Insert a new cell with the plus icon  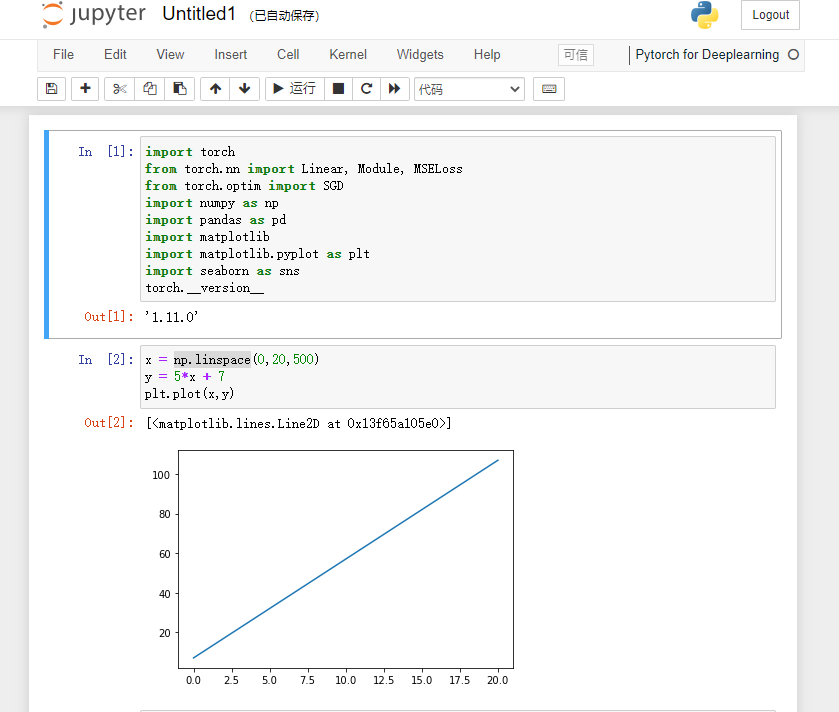(x=85, y=89)
